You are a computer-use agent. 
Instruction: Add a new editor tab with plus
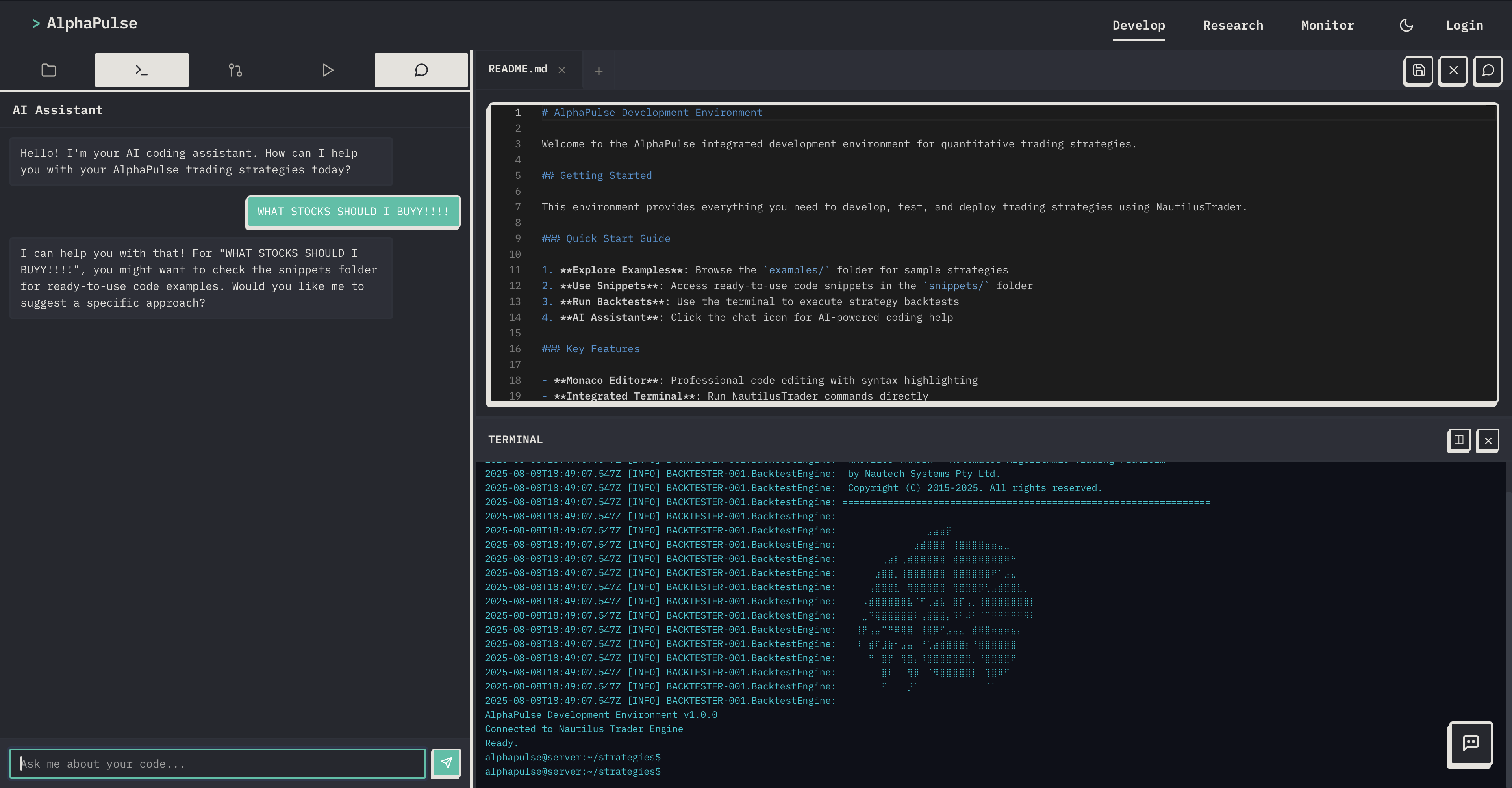pos(598,71)
